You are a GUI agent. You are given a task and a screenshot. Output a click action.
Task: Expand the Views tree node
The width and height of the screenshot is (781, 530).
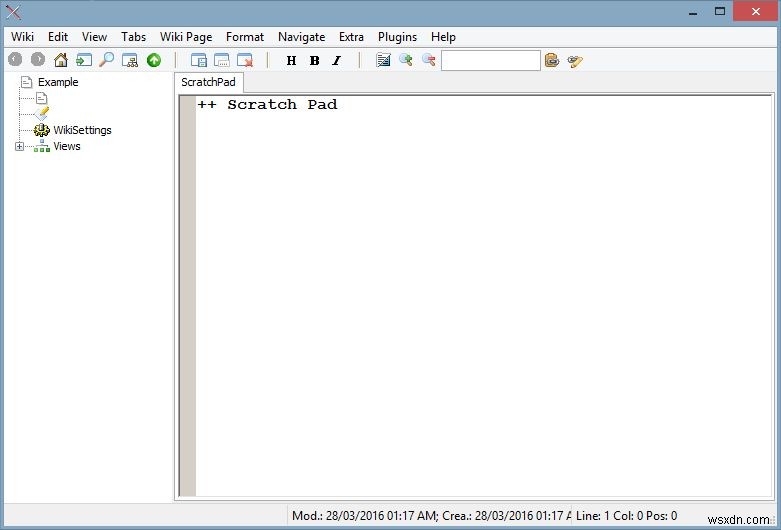(x=19, y=146)
